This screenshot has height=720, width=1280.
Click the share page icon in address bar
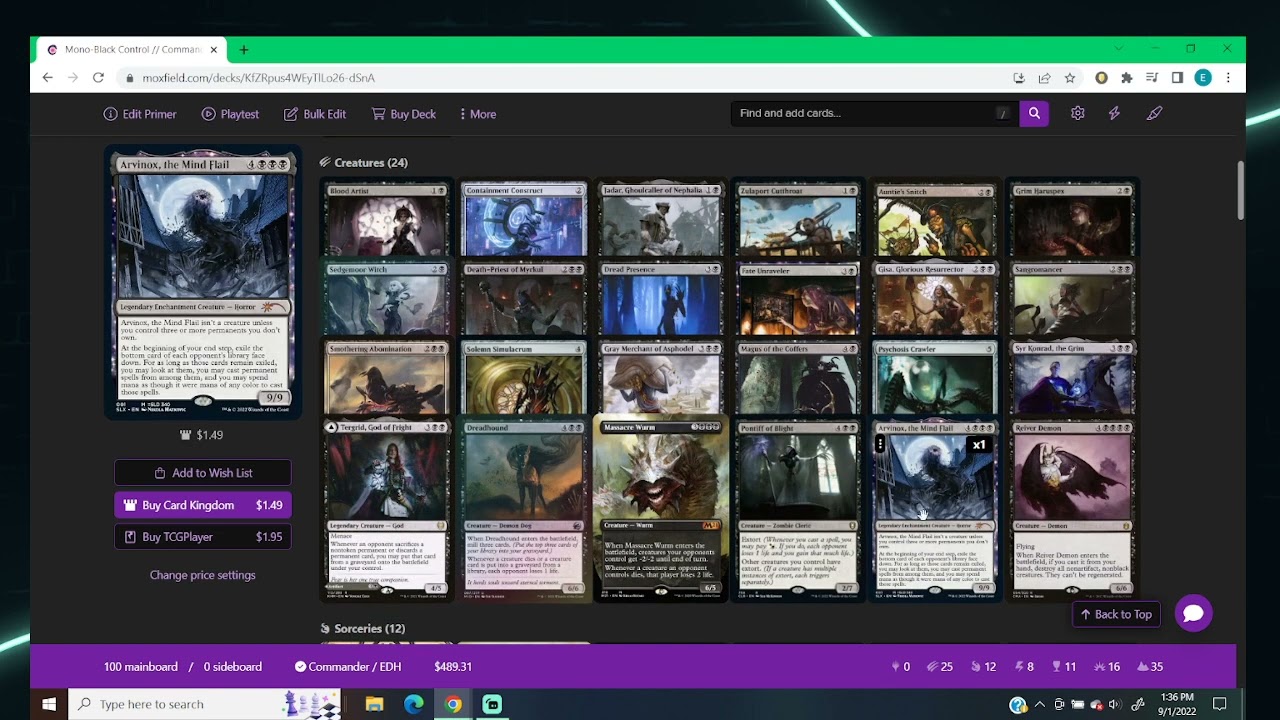(x=1044, y=78)
